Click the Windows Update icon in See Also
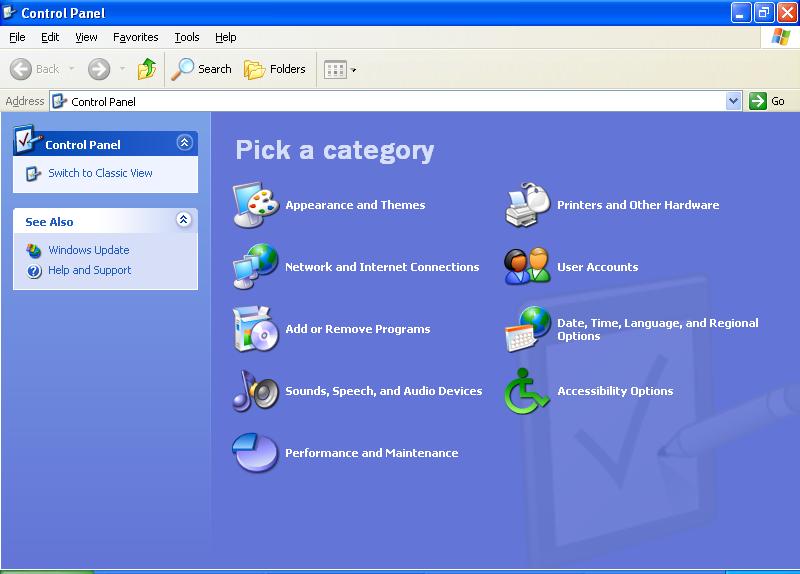Screen dimensions: 800x574 [x=34, y=250]
